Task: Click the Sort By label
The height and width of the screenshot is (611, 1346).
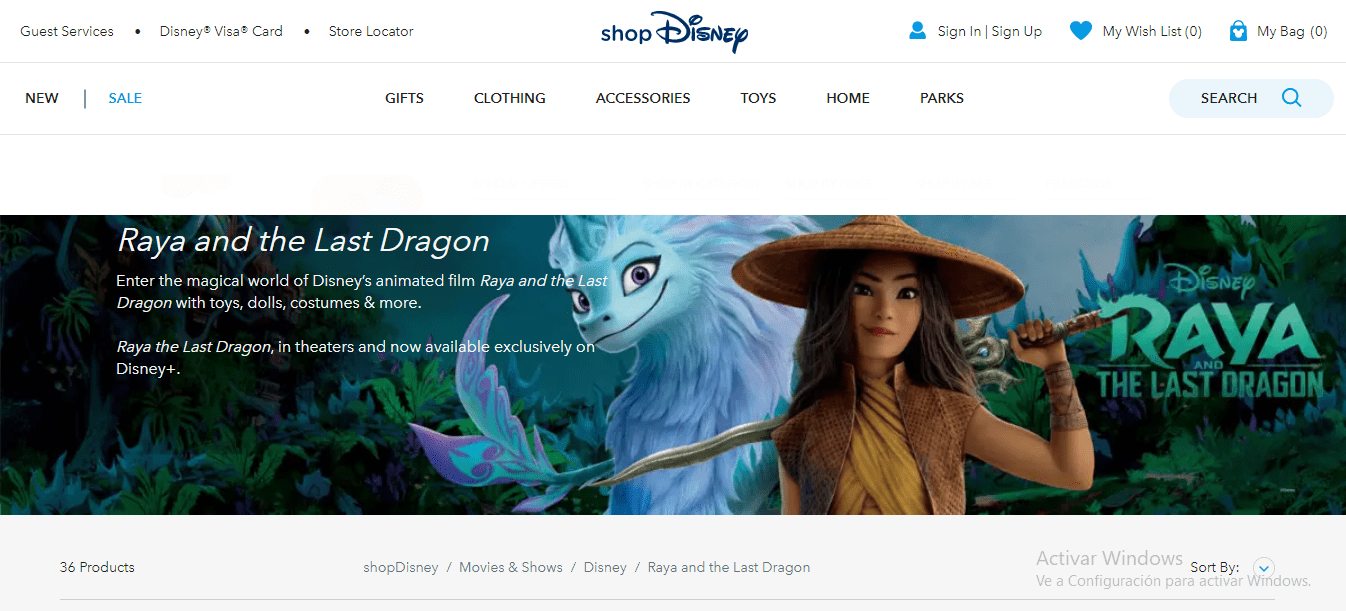Action: [x=1215, y=567]
